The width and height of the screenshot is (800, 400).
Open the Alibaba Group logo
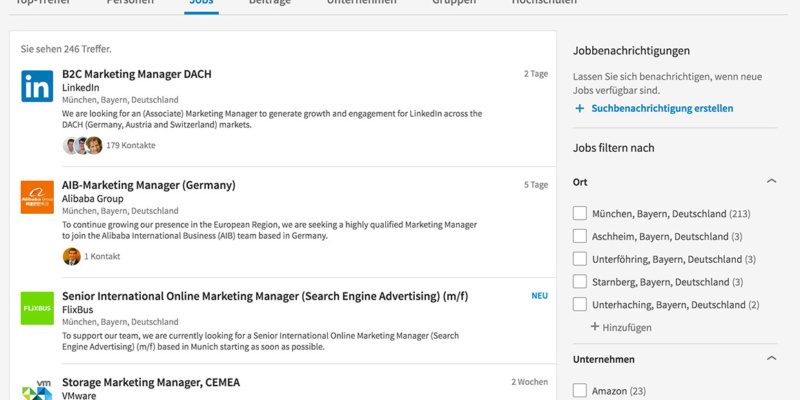point(37,197)
